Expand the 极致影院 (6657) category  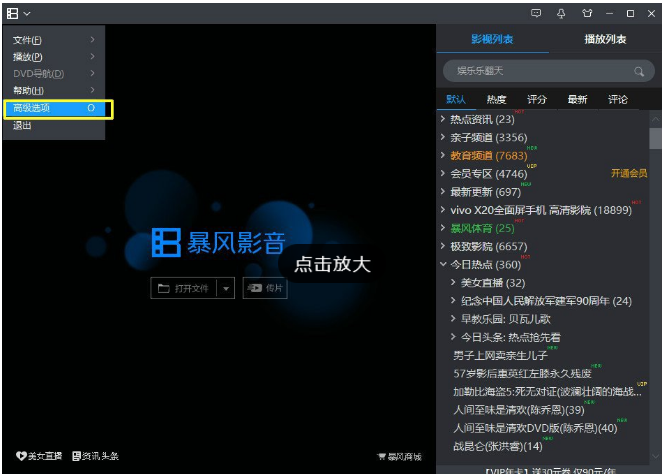443,246
